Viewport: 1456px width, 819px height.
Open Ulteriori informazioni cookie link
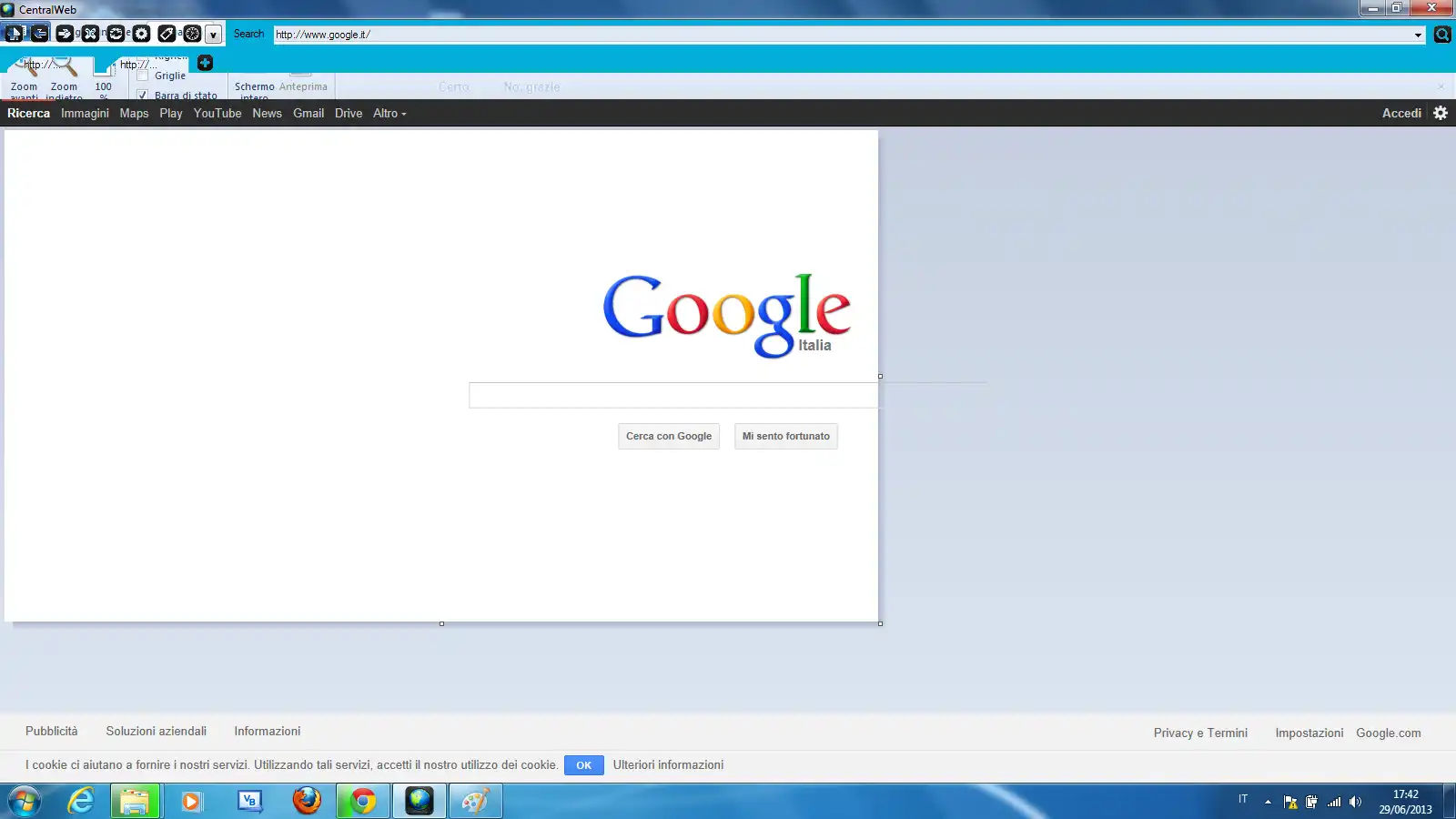669,765
